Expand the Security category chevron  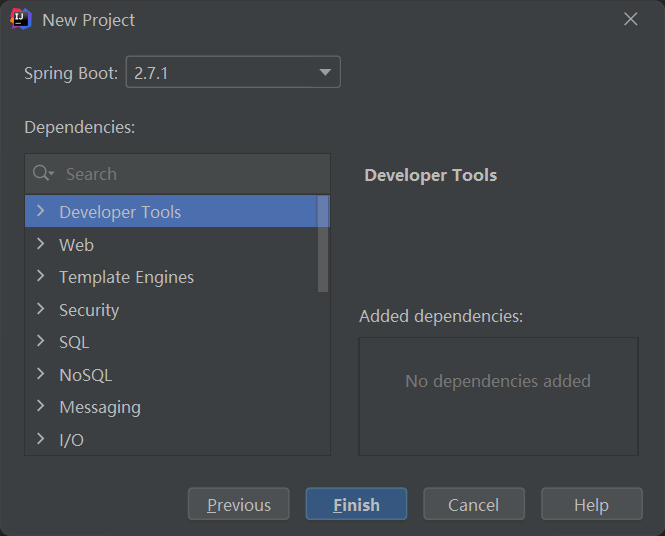40,309
